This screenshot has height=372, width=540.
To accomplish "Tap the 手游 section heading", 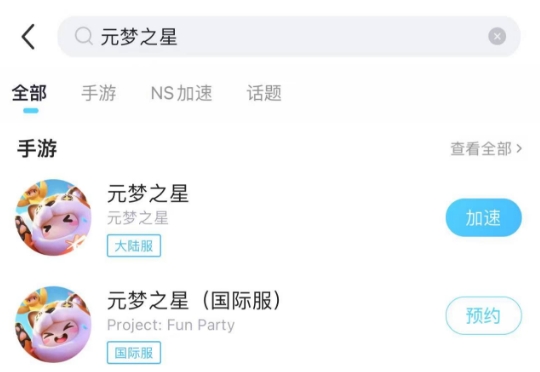I will coord(37,149).
